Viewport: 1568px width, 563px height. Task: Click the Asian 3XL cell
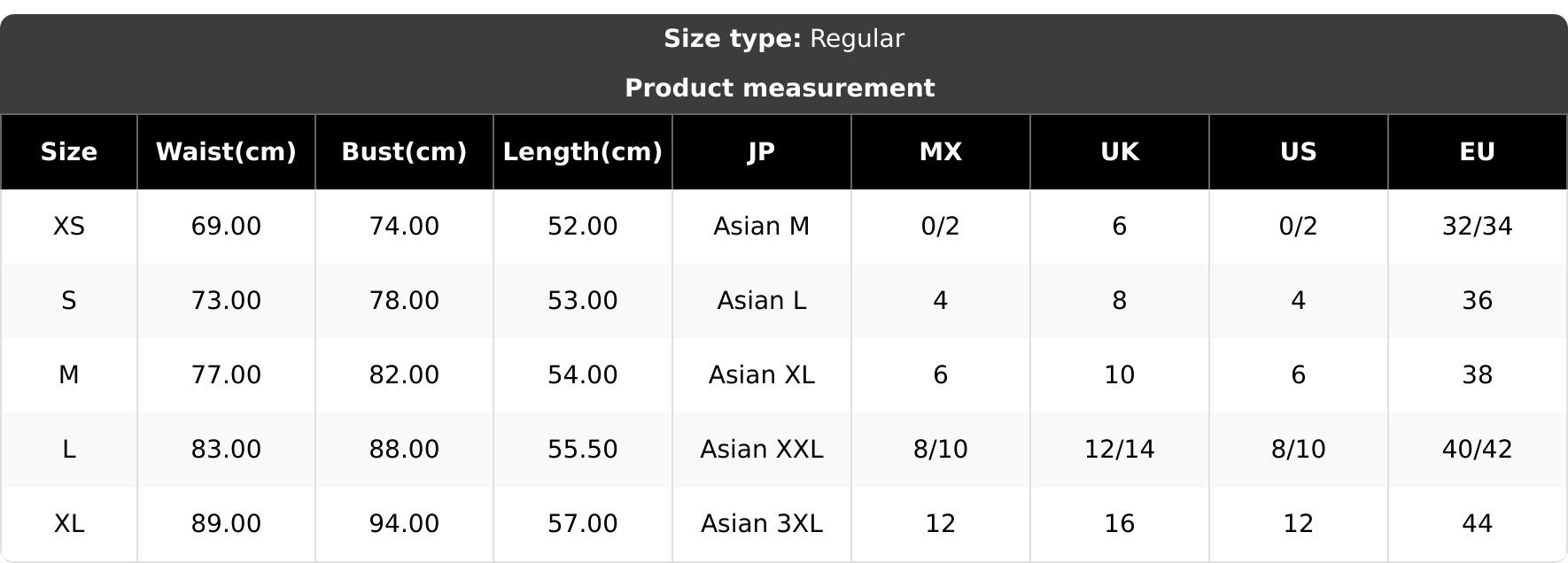point(762,524)
